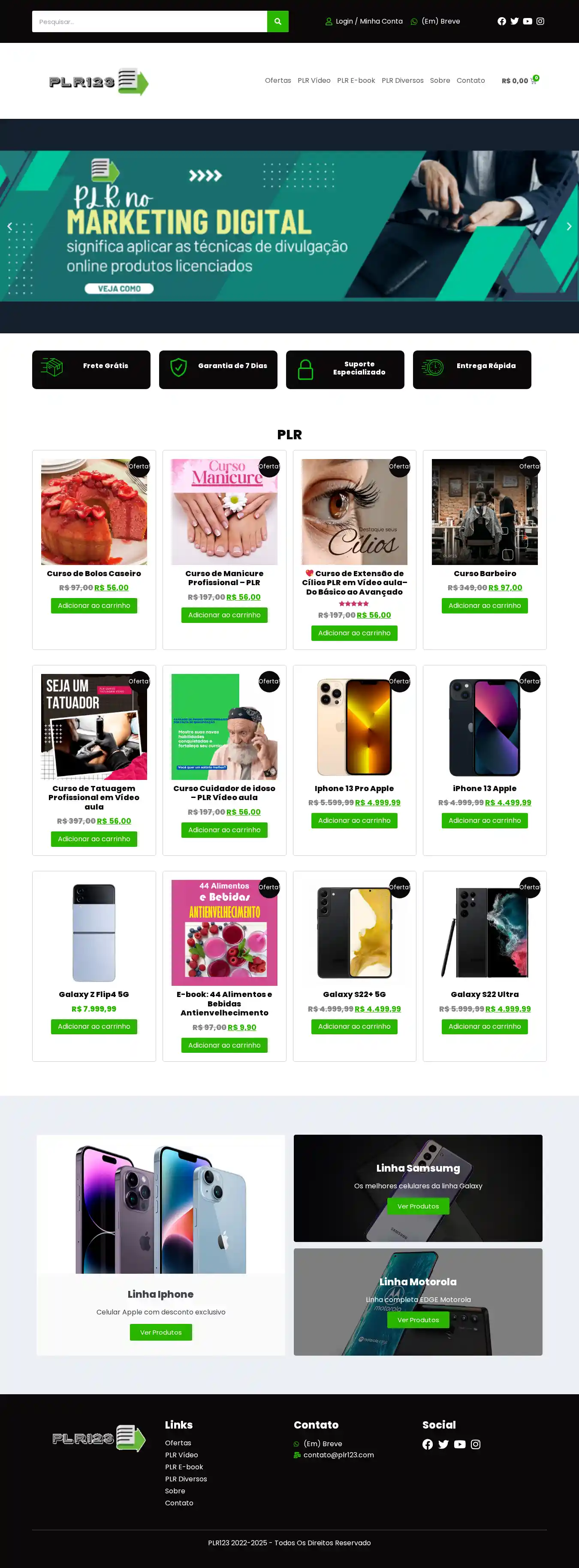
Task: Open the Twitter icon in top bar
Action: 515,21
